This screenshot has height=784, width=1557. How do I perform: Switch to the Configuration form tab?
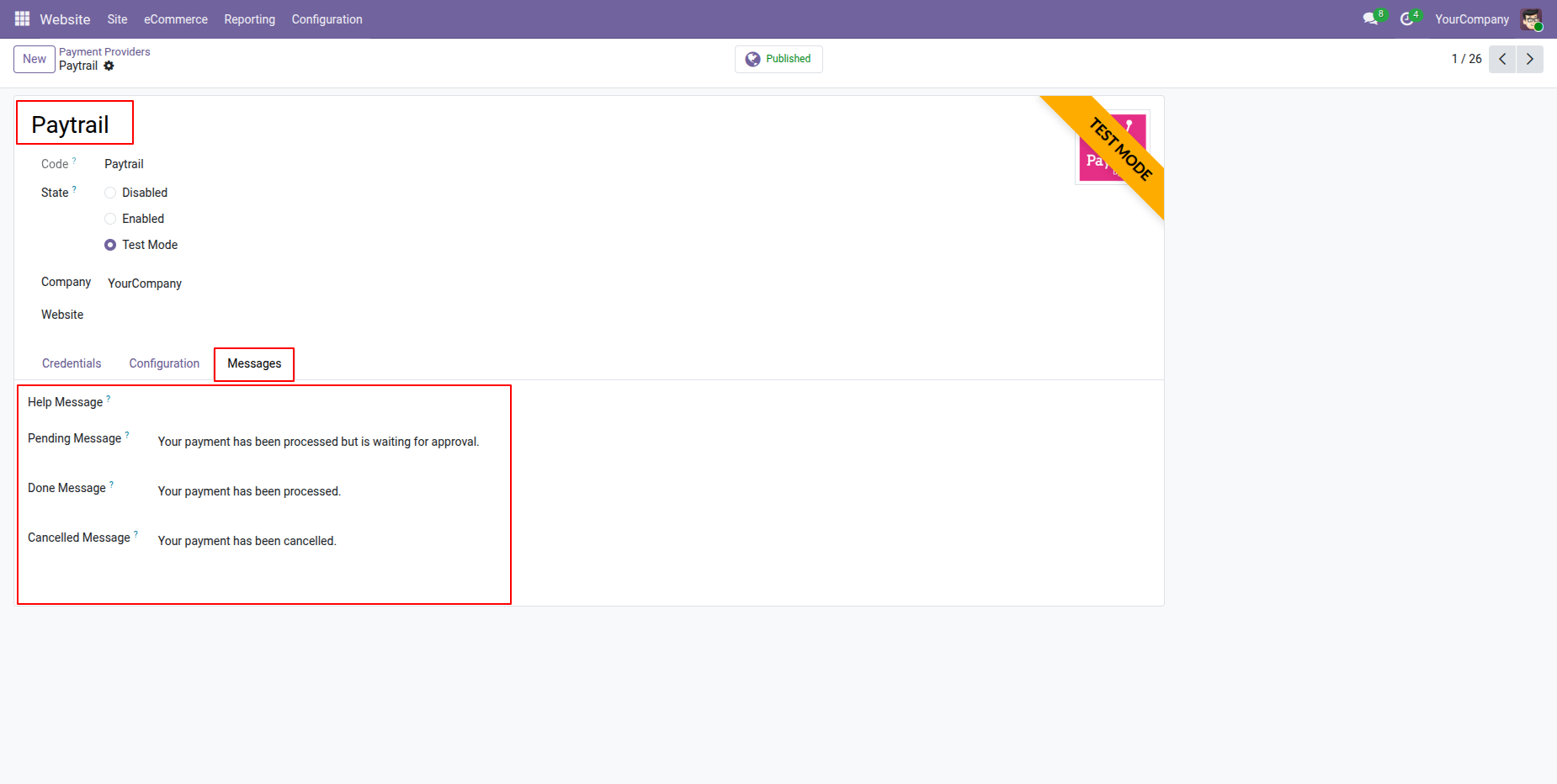coord(164,363)
